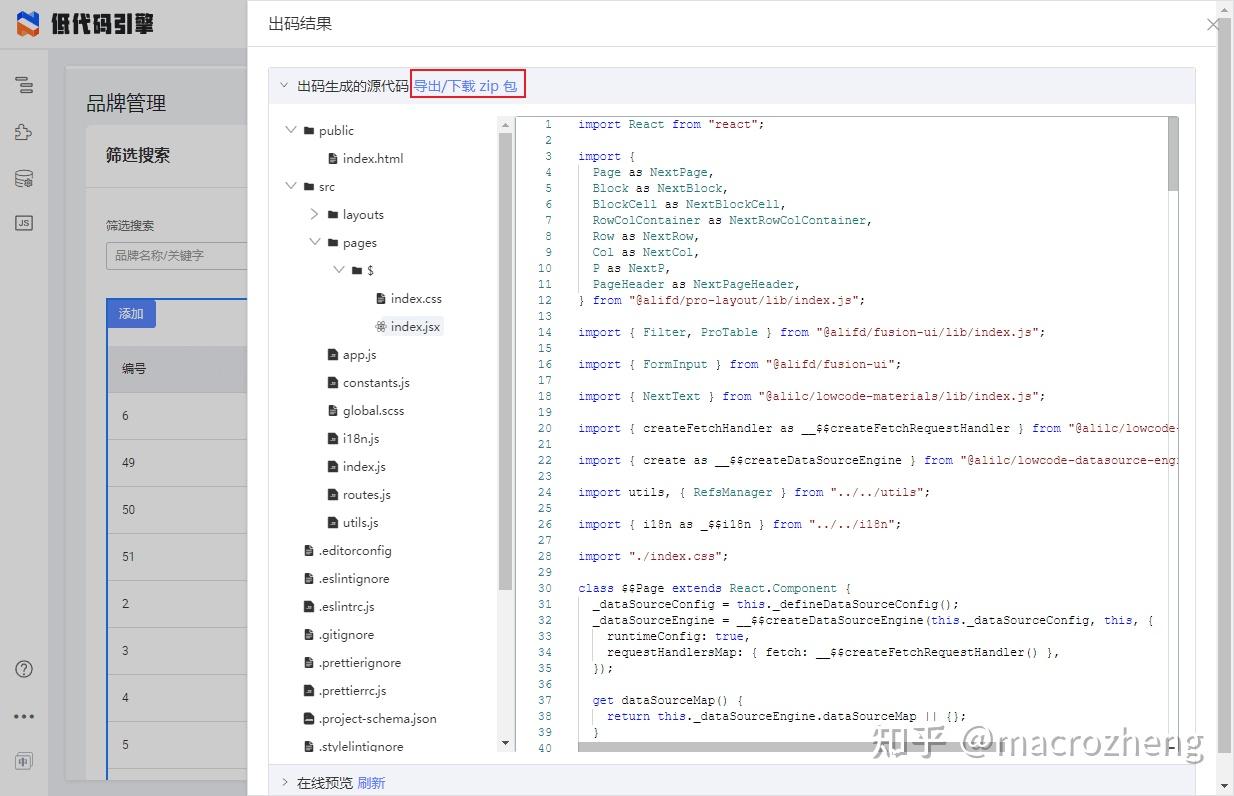
Task: Collapse the pages folder
Action: click(314, 242)
